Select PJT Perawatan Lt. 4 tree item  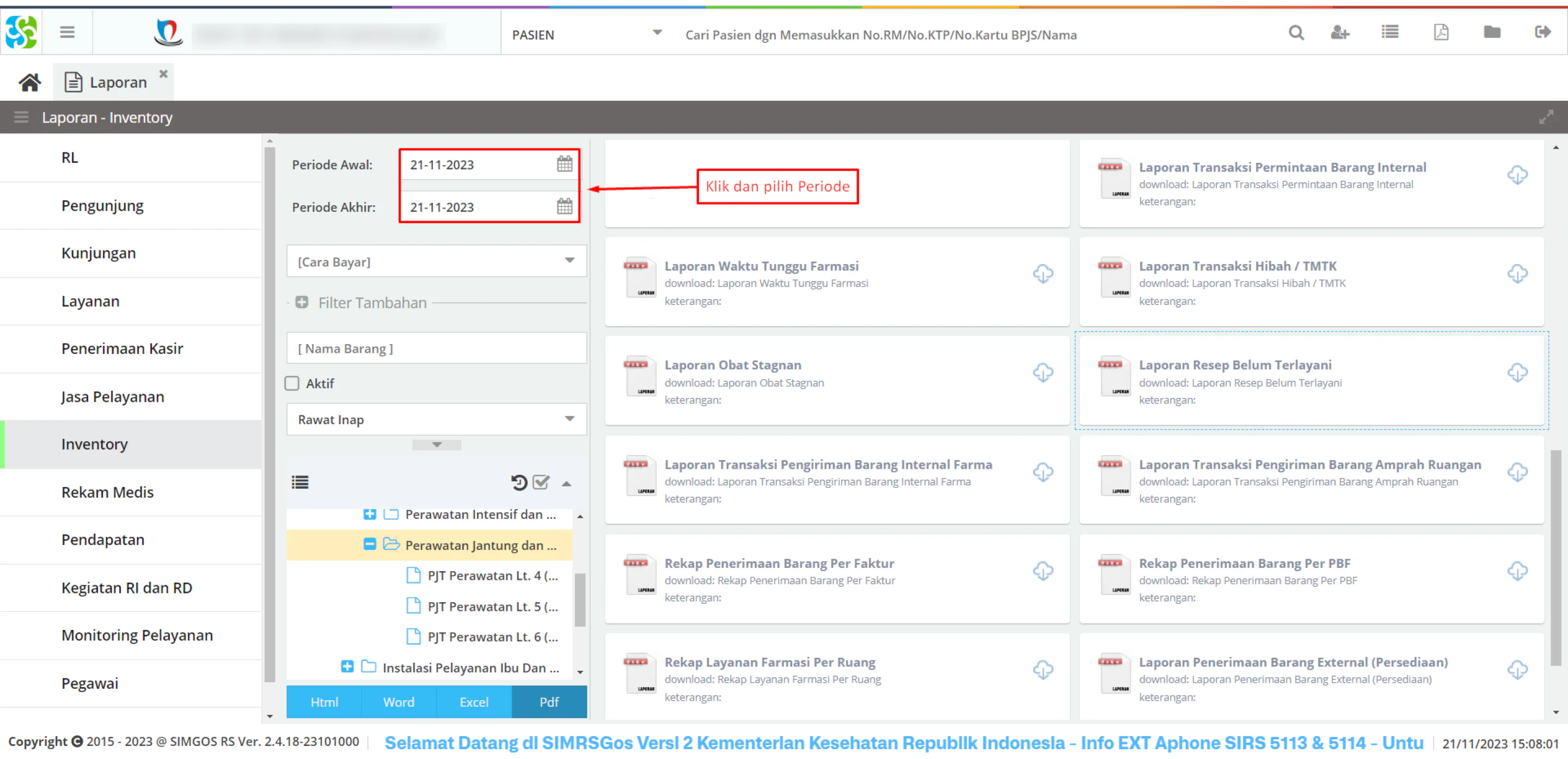(492, 576)
